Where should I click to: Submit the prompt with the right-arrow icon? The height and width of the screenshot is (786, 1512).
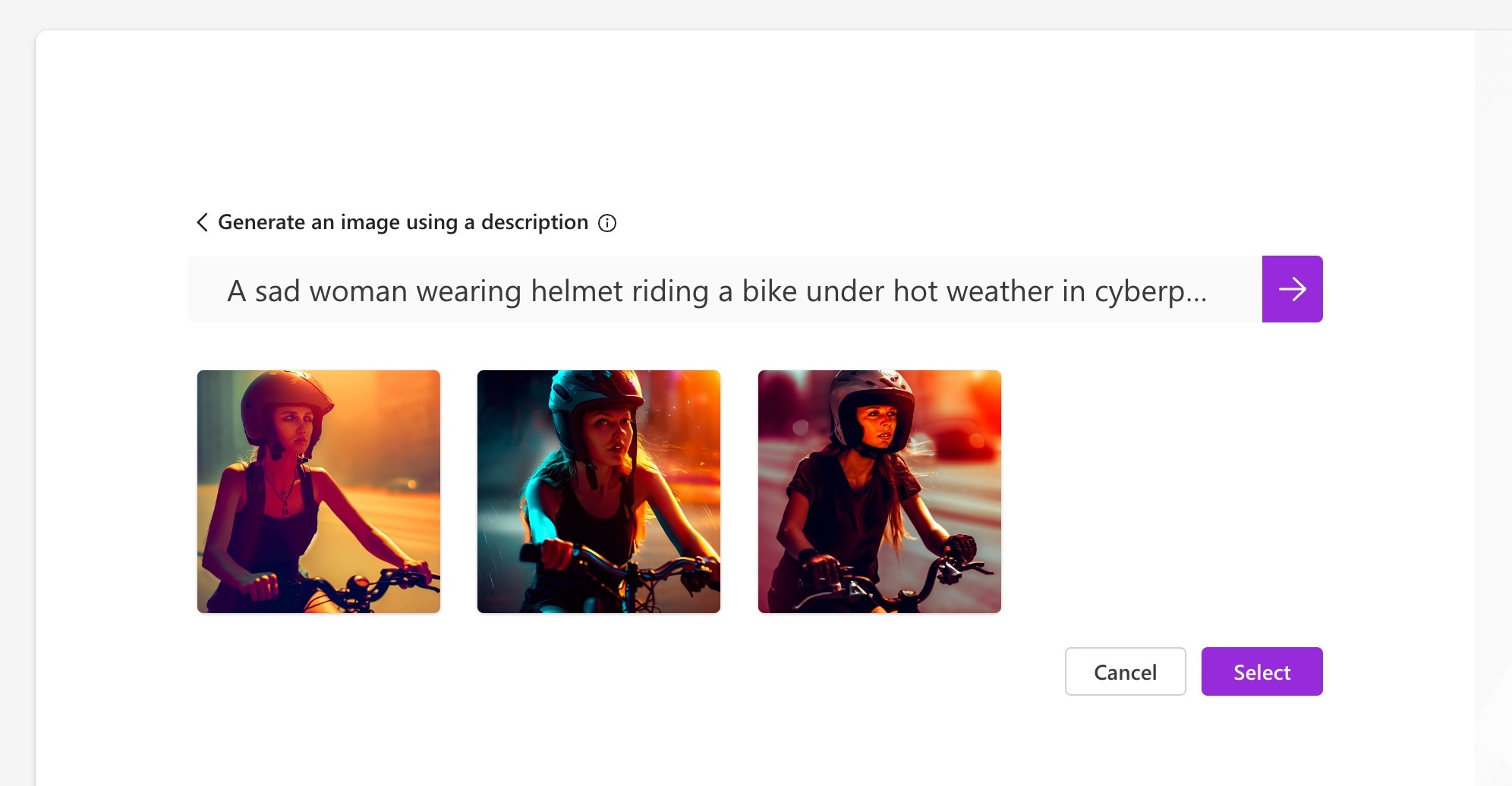pyautogui.click(x=1292, y=289)
